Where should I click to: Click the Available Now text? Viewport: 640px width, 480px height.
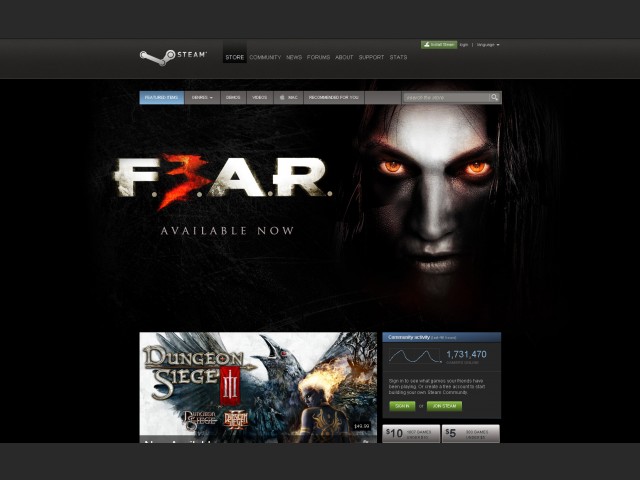click(x=227, y=231)
